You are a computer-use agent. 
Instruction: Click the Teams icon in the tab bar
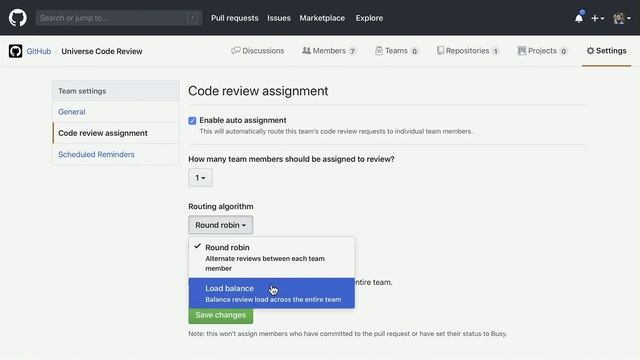click(x=379, y=51)
